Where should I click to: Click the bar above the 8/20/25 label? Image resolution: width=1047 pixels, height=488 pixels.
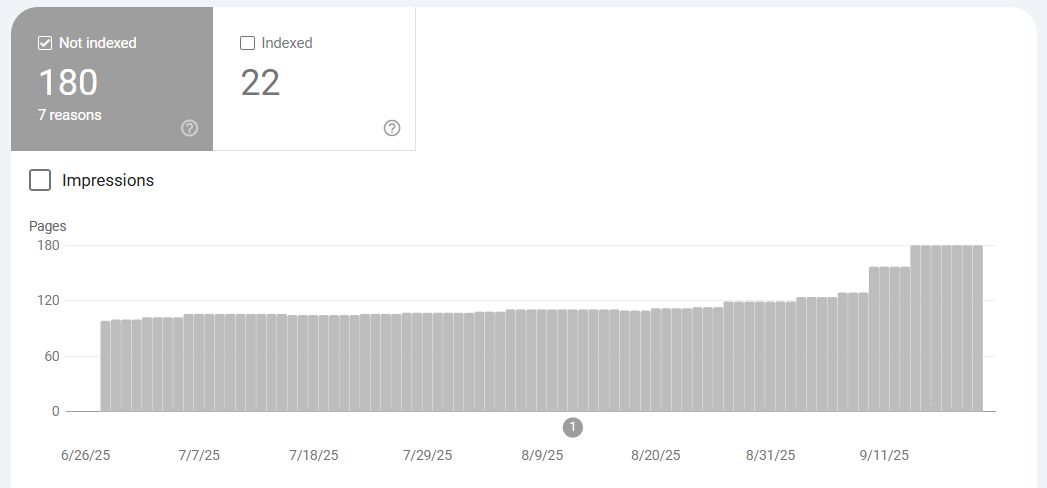click(x=656, y=360)
